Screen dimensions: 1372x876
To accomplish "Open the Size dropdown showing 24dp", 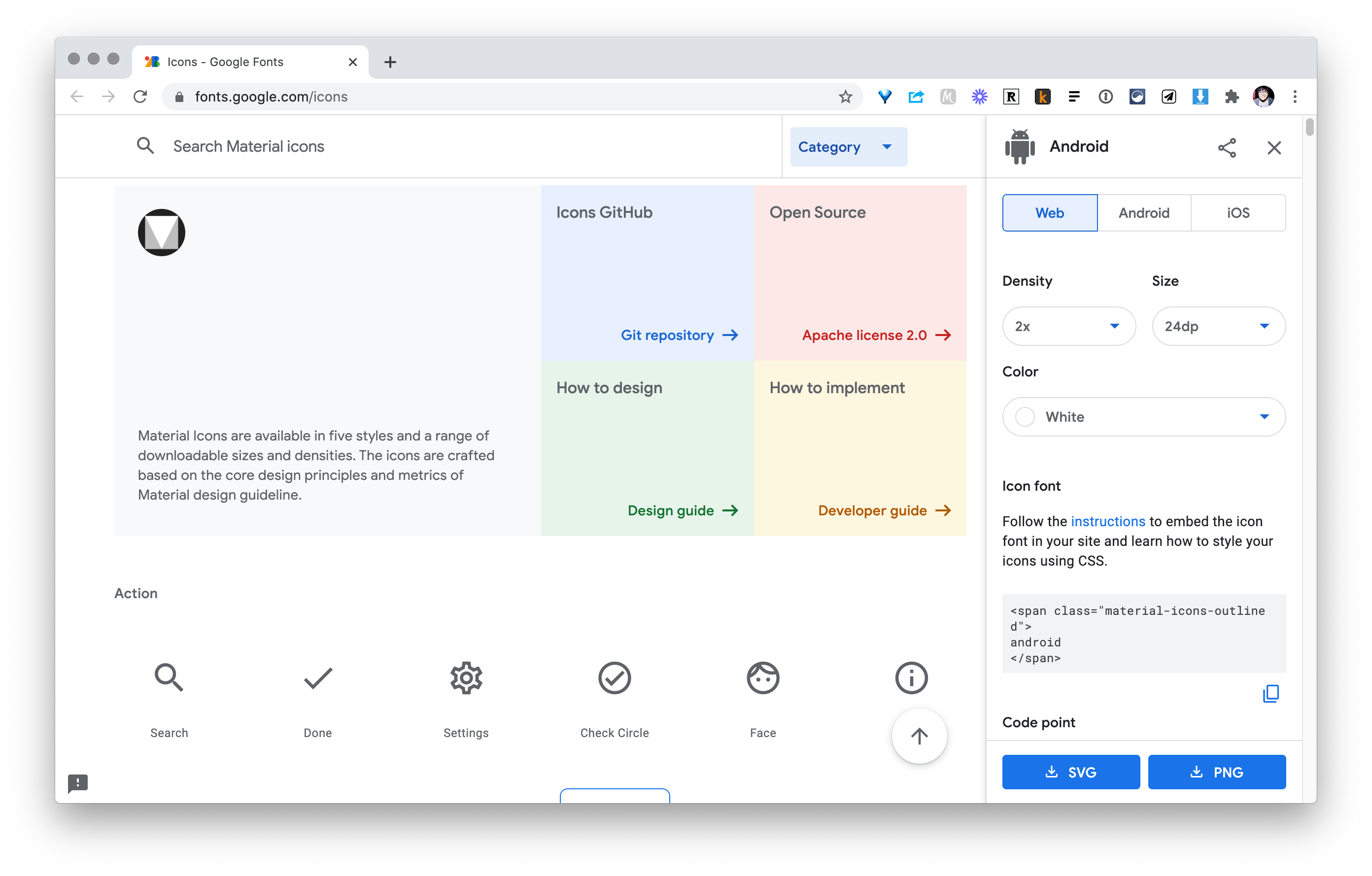I will [1218, 326].
